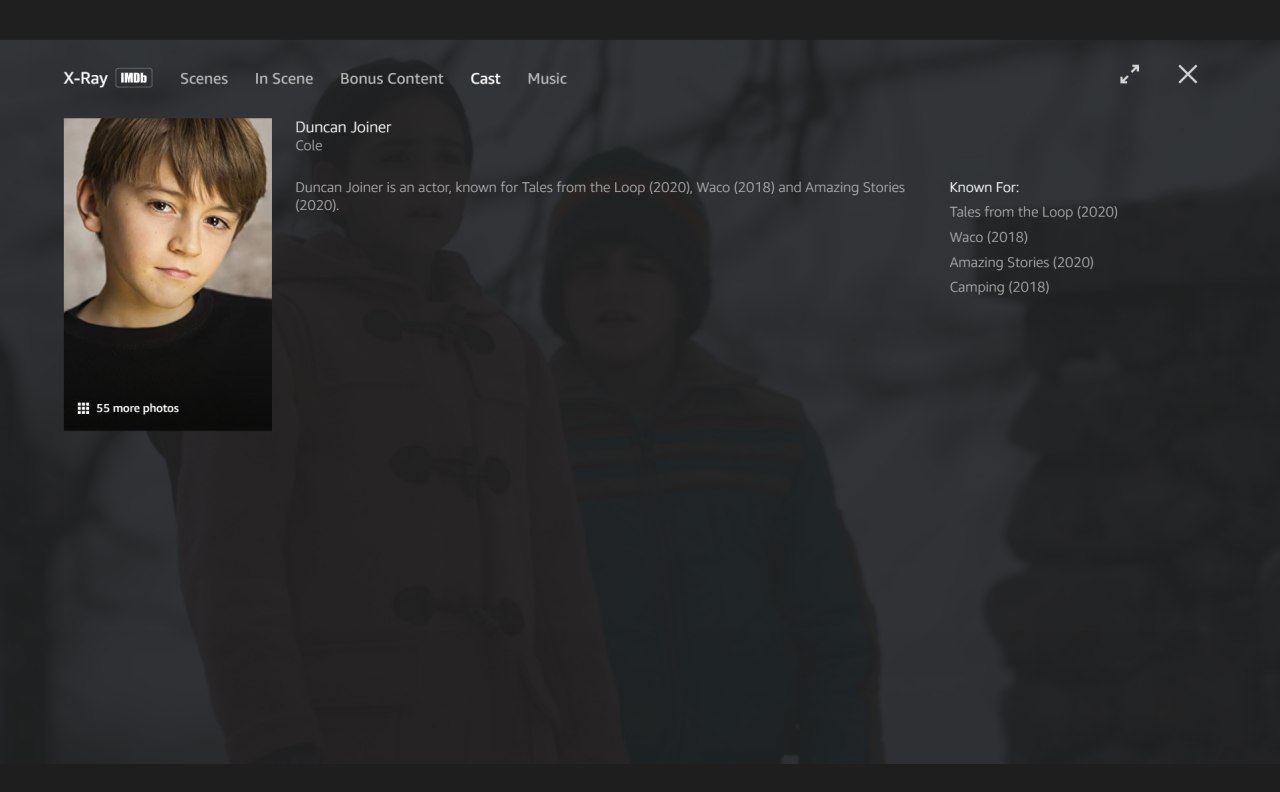Click the Duncan Joiner biography text
1280x792 pixels.
coord(600,196)
